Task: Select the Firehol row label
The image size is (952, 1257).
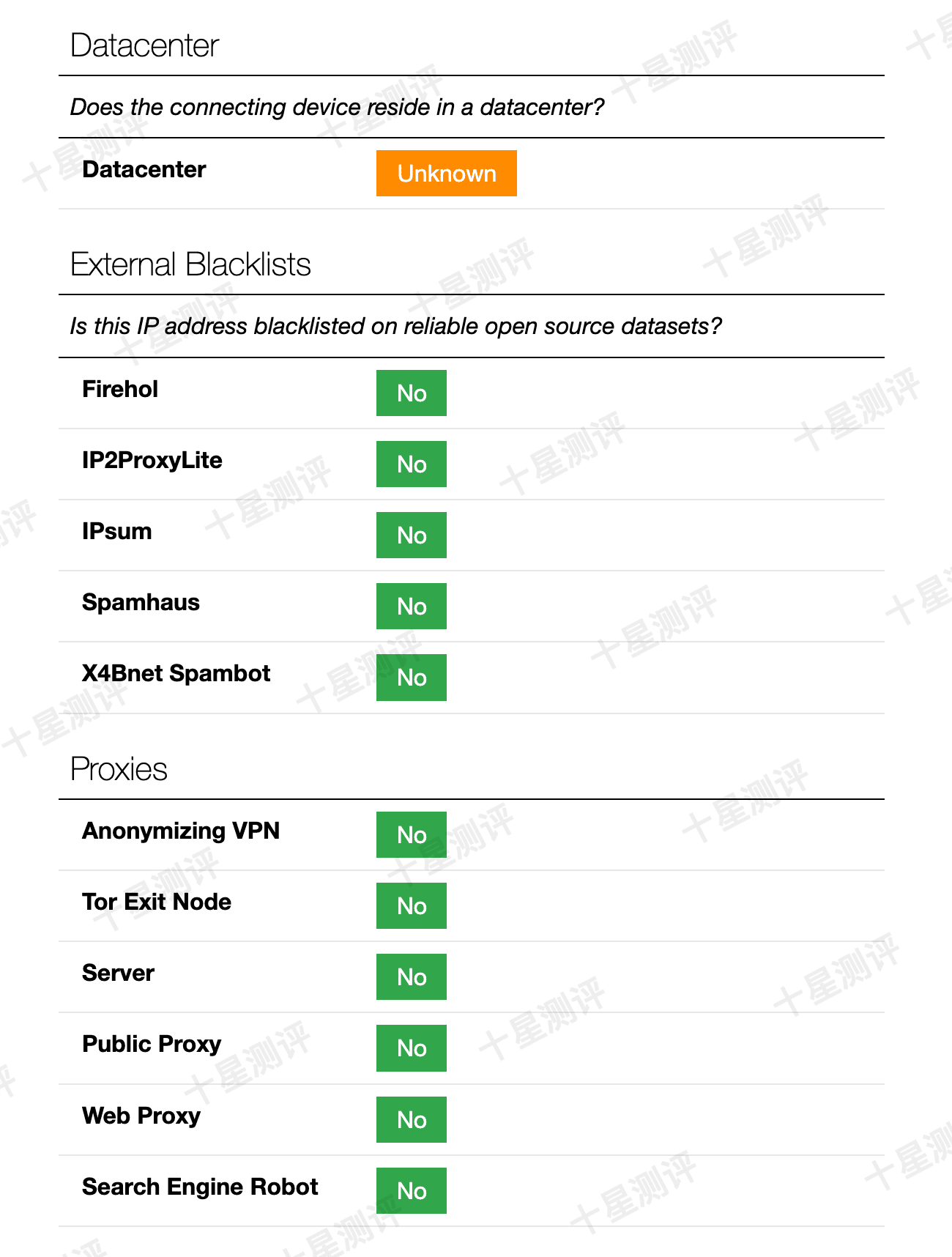Action: (120, 389)
